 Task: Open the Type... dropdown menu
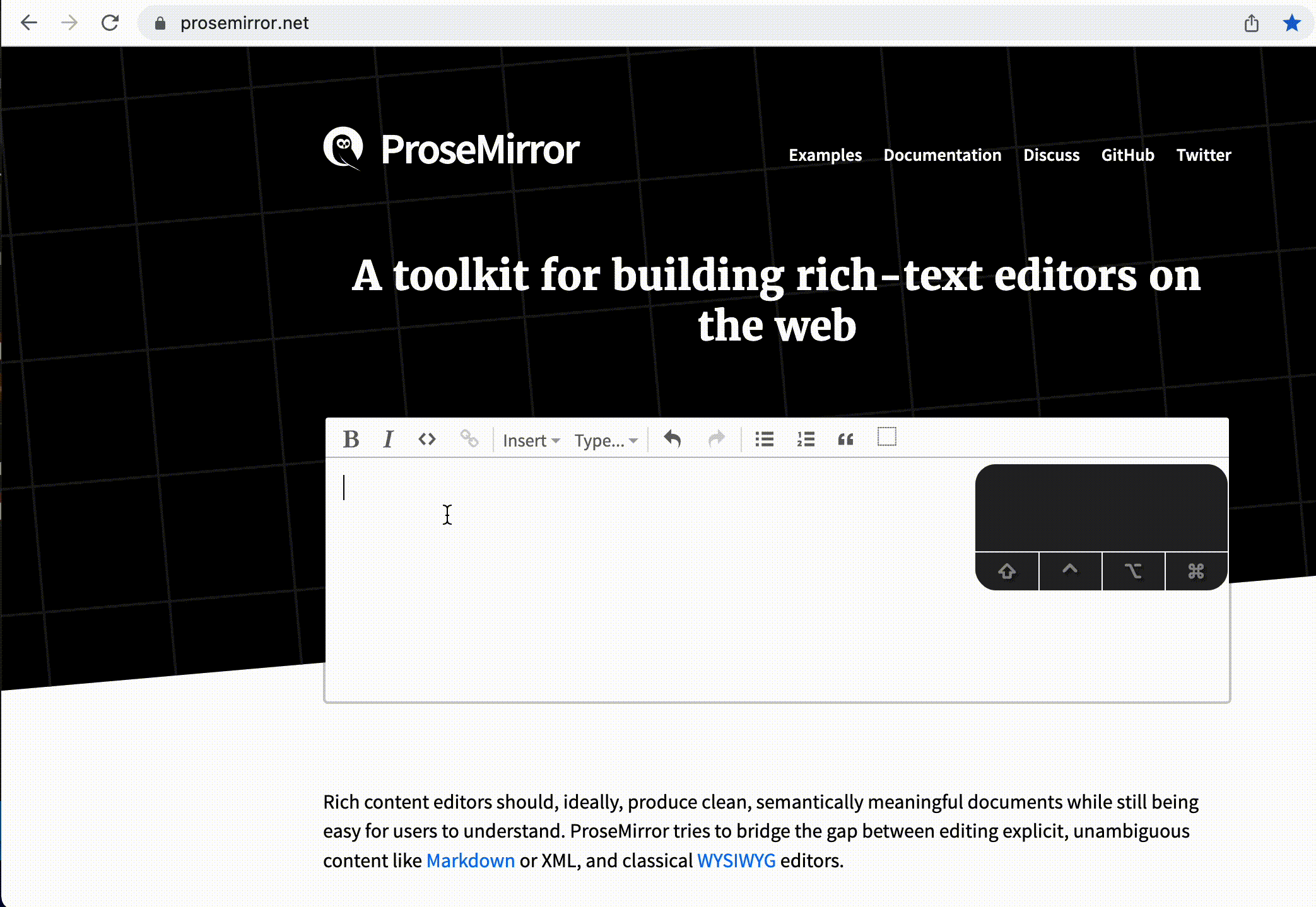pos(606,440)
